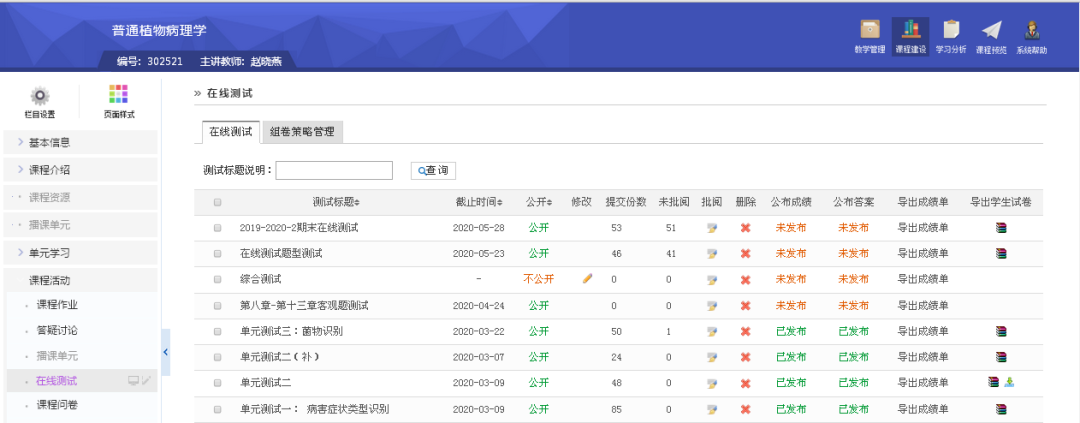This screenshot has height=423, width=1080.
Task: Open 课程预览 paper plane icon
Action: tap(990, 31)
